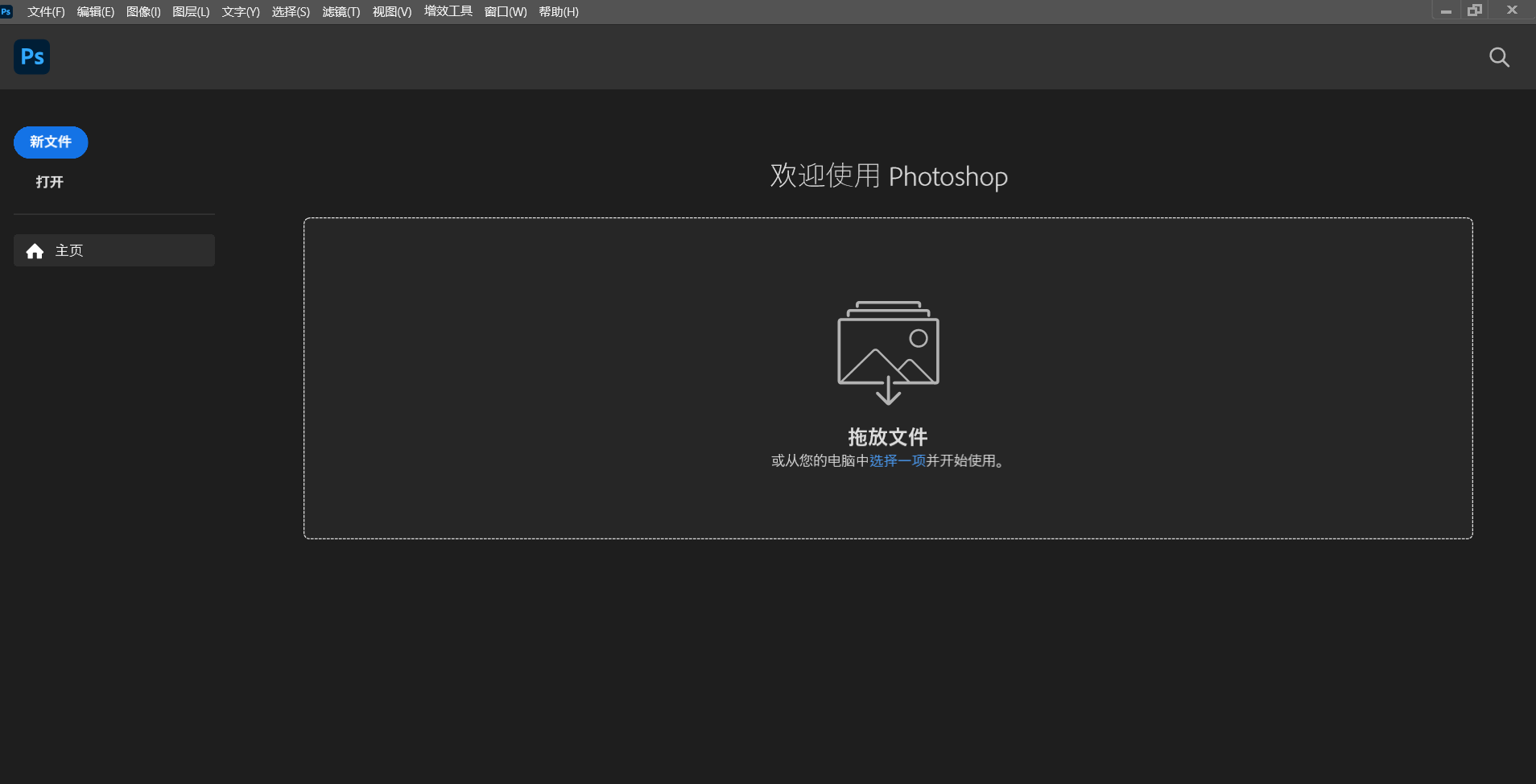
Task: Open the 滤镜(T) menu
Action: click(x=341, y=11)
